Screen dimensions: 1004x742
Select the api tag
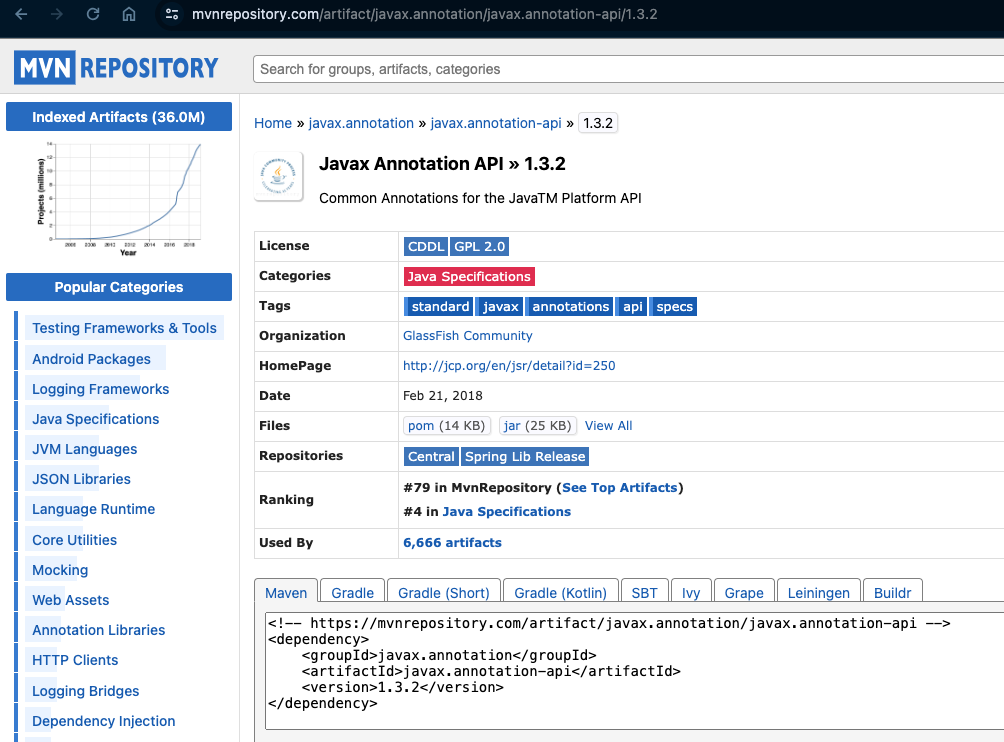coord(632,307)
